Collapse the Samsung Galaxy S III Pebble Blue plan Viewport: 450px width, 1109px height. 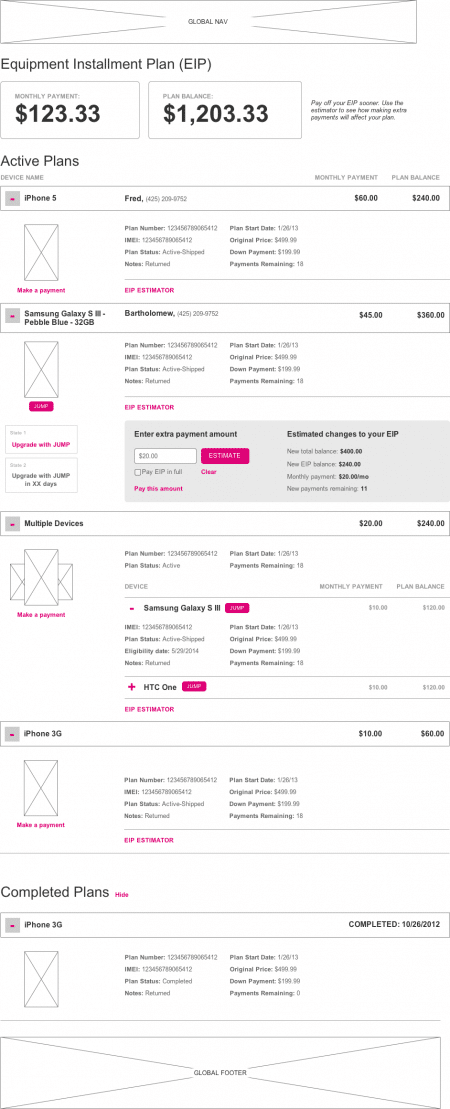[x=12, y=316]
